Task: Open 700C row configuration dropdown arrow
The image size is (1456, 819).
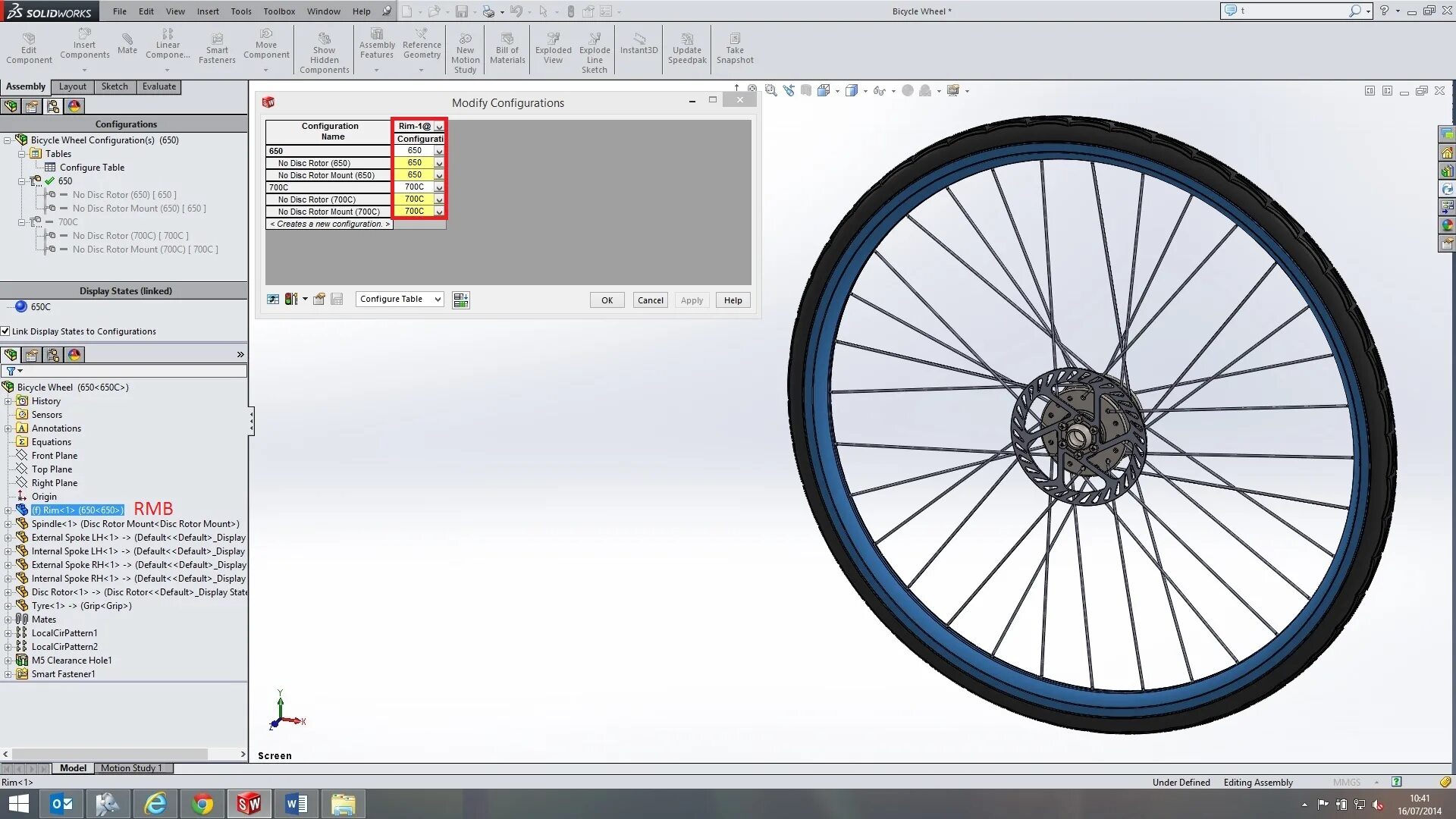Action: click(x=438, y=187)
